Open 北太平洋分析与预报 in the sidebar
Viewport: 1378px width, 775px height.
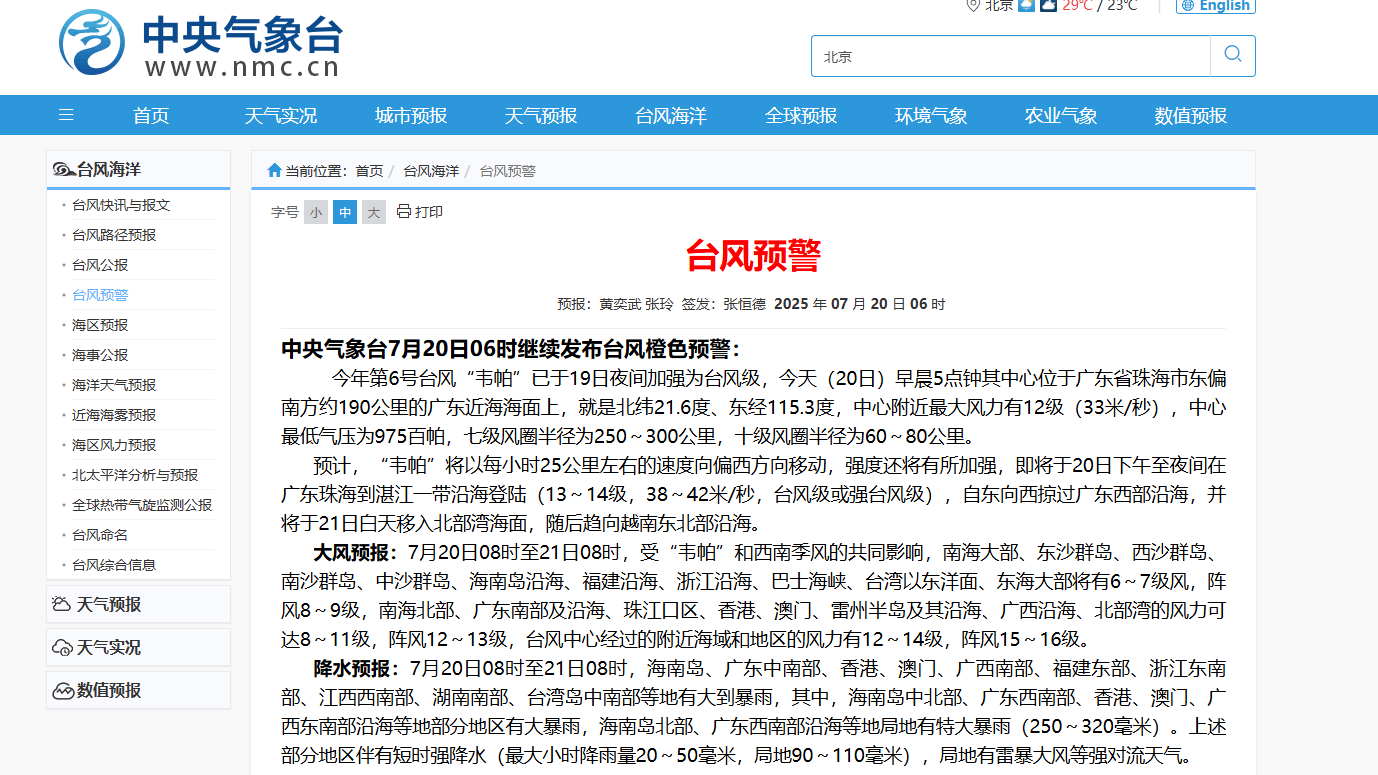tap(135, 475)
